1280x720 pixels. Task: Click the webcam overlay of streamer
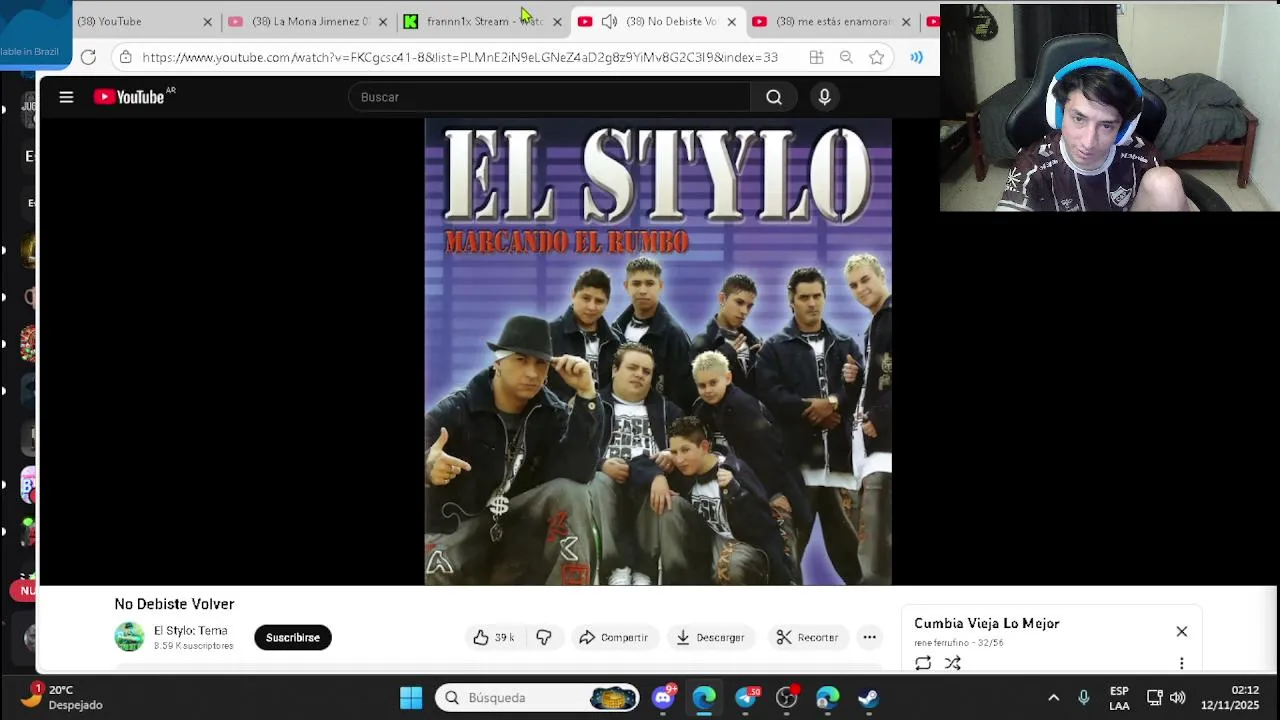point(1109,107)
